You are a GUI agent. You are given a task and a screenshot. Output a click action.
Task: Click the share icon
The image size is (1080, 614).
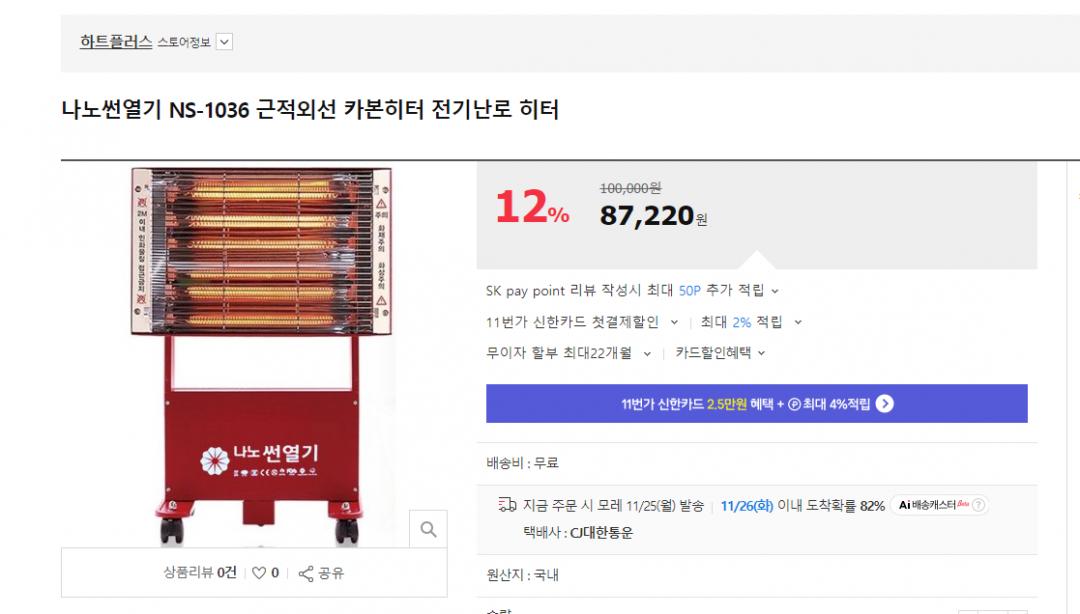point(306,573)
